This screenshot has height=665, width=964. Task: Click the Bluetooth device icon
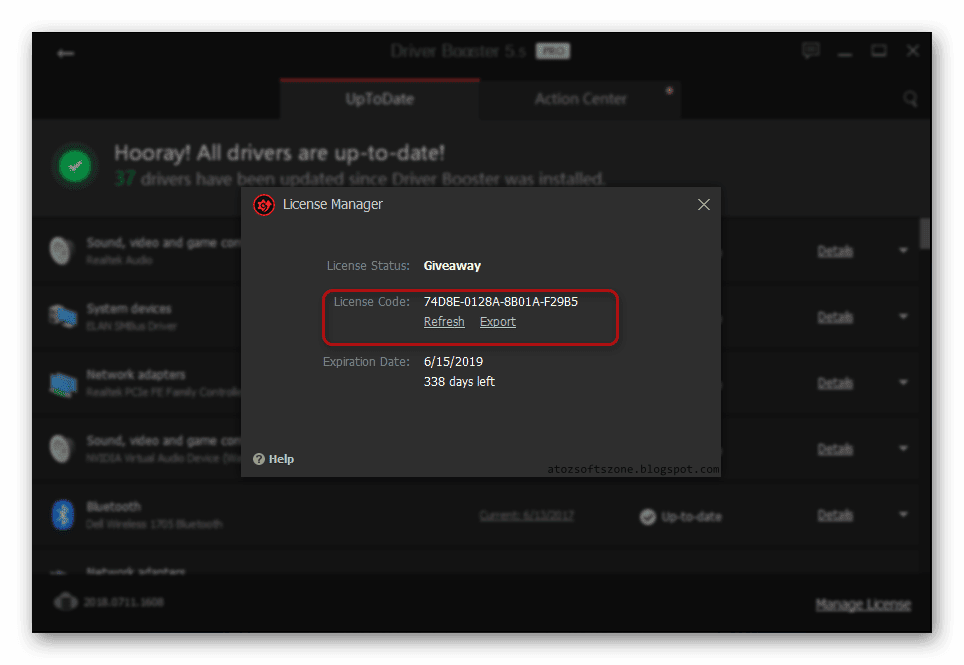63,514
